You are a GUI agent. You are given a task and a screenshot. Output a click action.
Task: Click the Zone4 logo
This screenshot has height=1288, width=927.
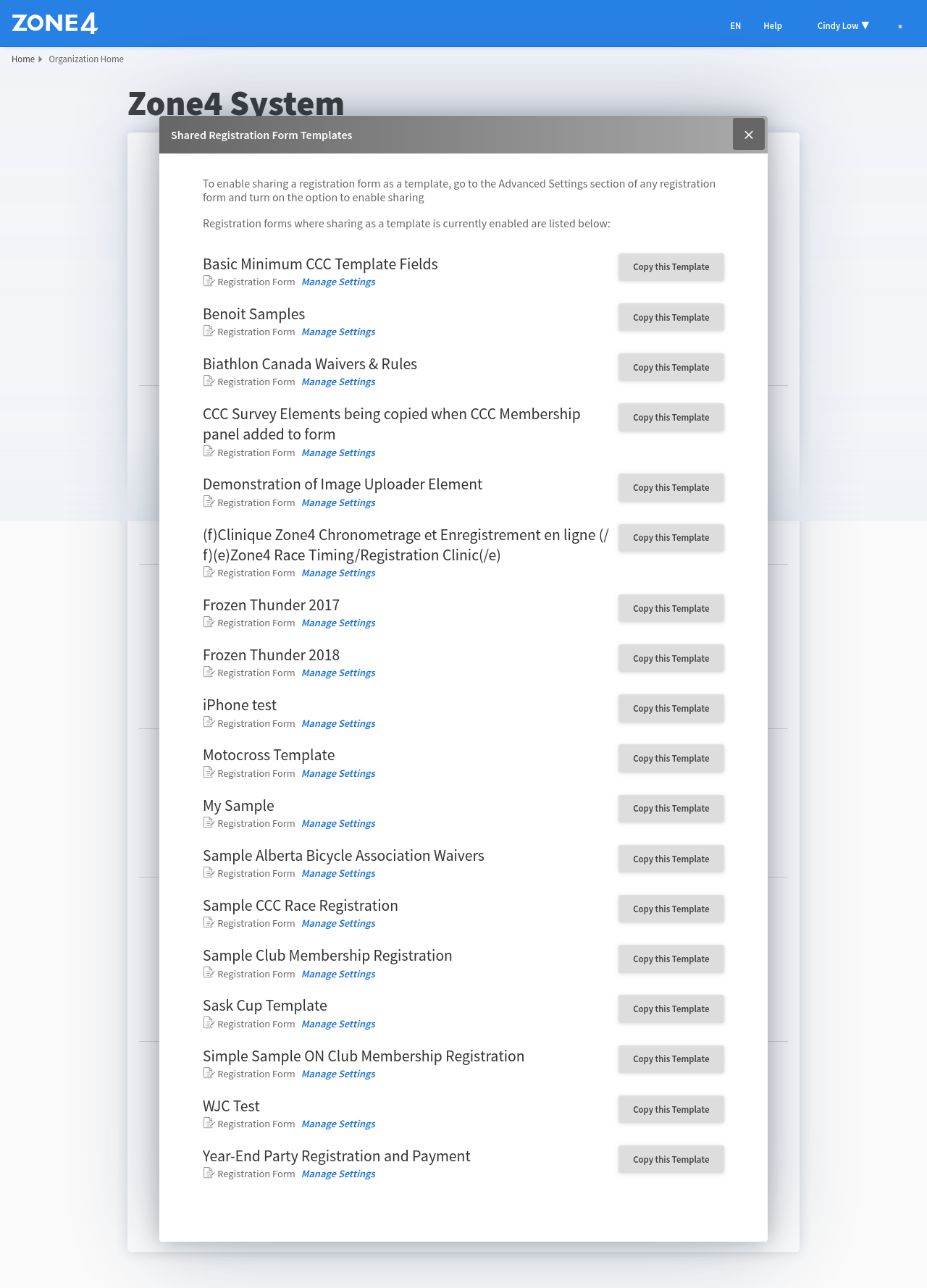55,24
